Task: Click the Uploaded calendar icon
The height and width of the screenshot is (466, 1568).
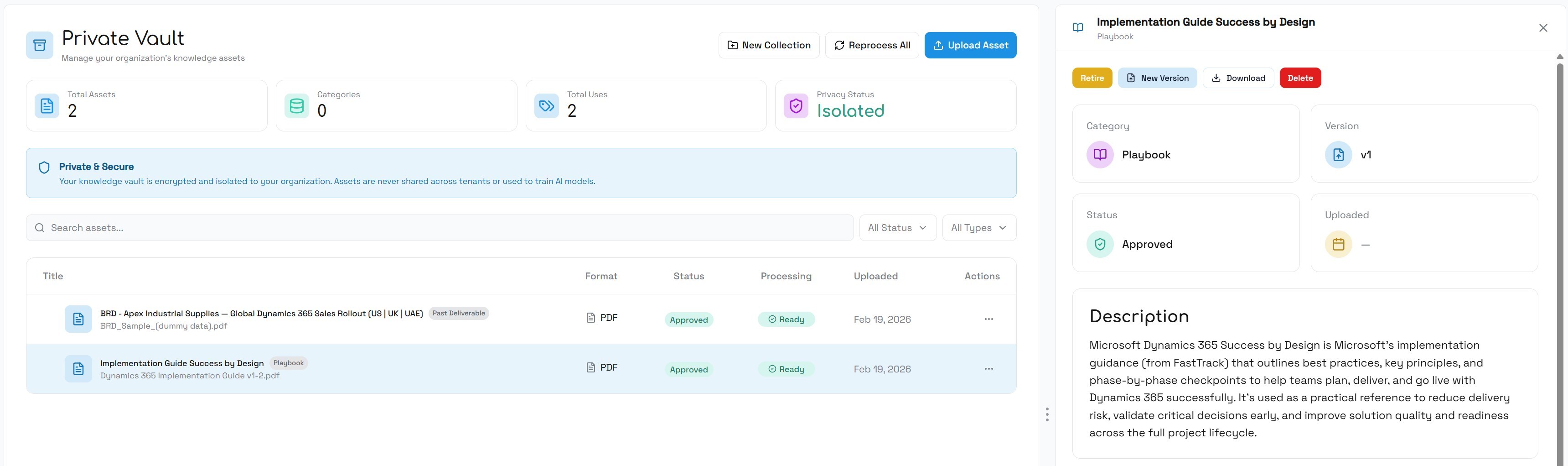Action: [1339, 244]
